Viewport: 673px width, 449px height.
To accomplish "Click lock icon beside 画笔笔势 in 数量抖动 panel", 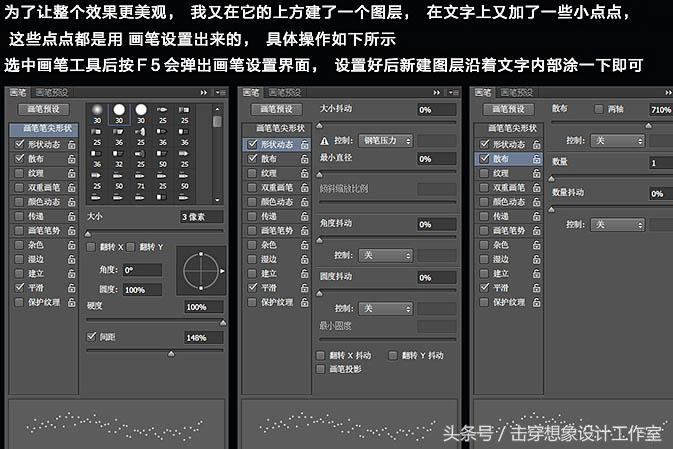I will click(x=537, y=231).
